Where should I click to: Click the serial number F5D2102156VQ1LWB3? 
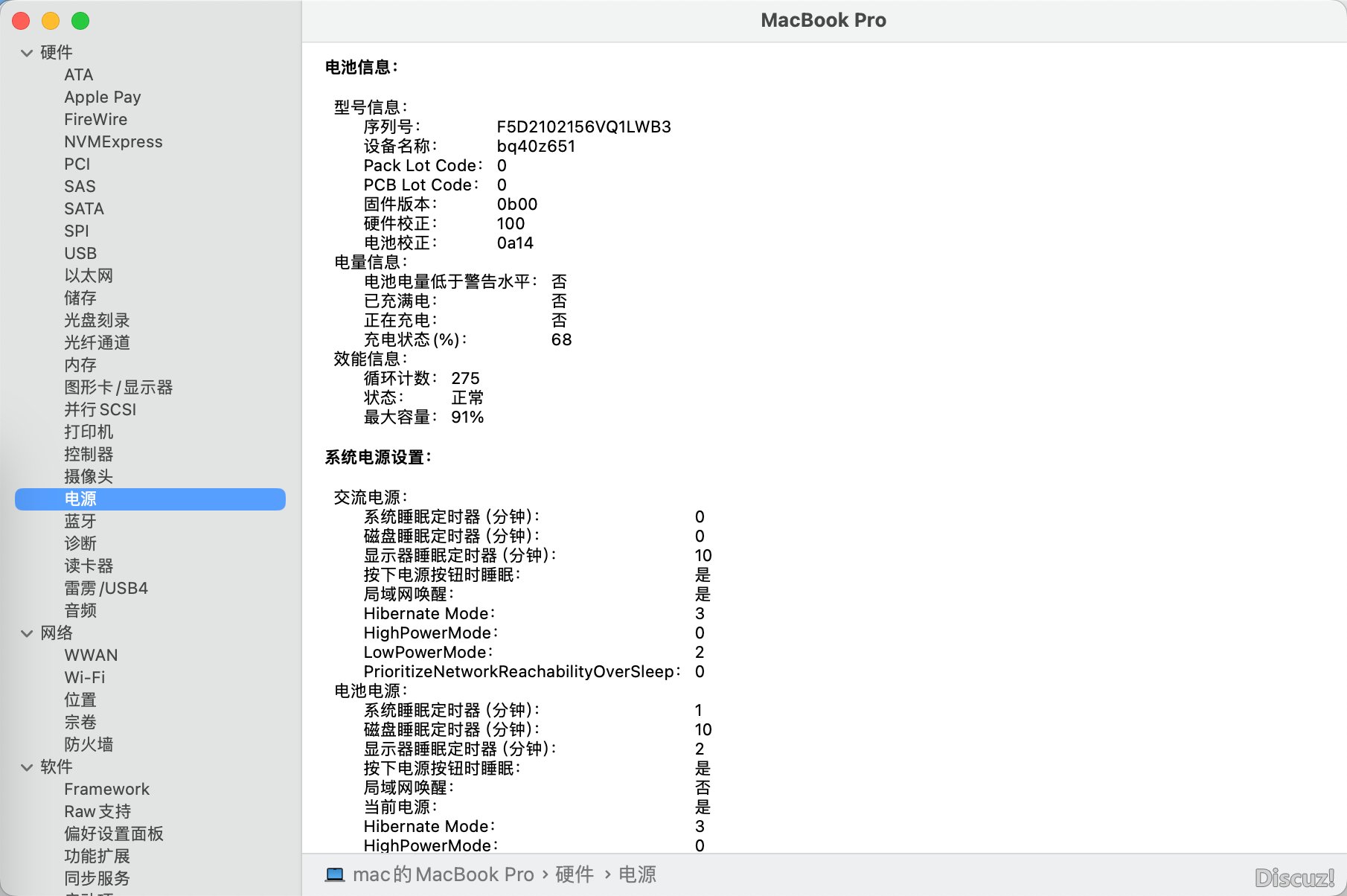click(584, 127)
